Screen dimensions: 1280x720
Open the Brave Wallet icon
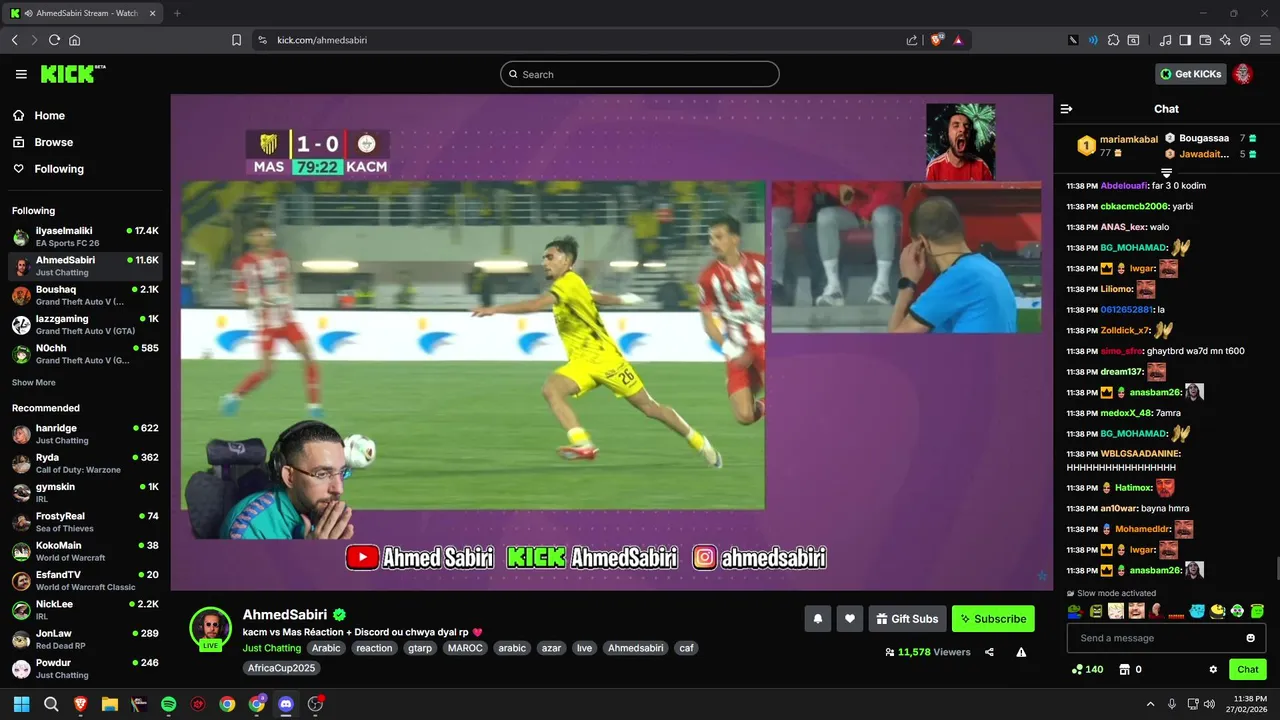click(x=1205, y=40)
